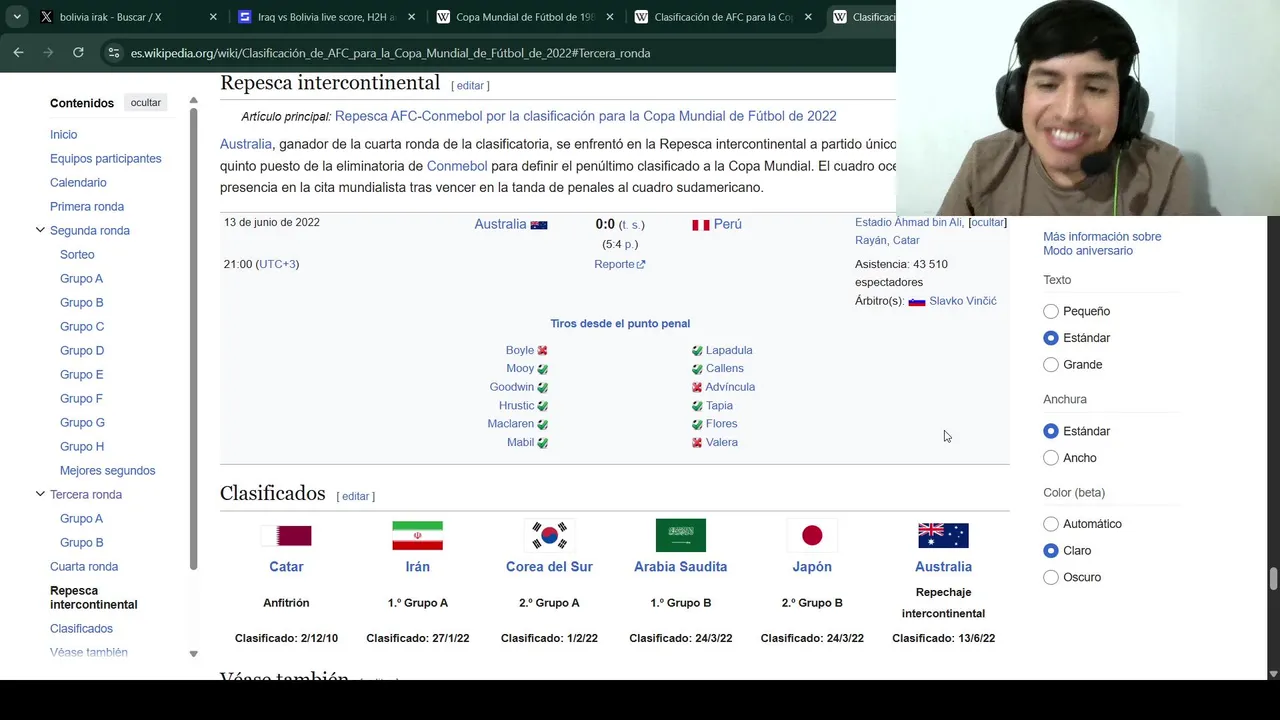Screen dimensions: 1280x720
Task: Click the Peru flag icon in match row
Action: pyautogui.click(x=701, y=225)
